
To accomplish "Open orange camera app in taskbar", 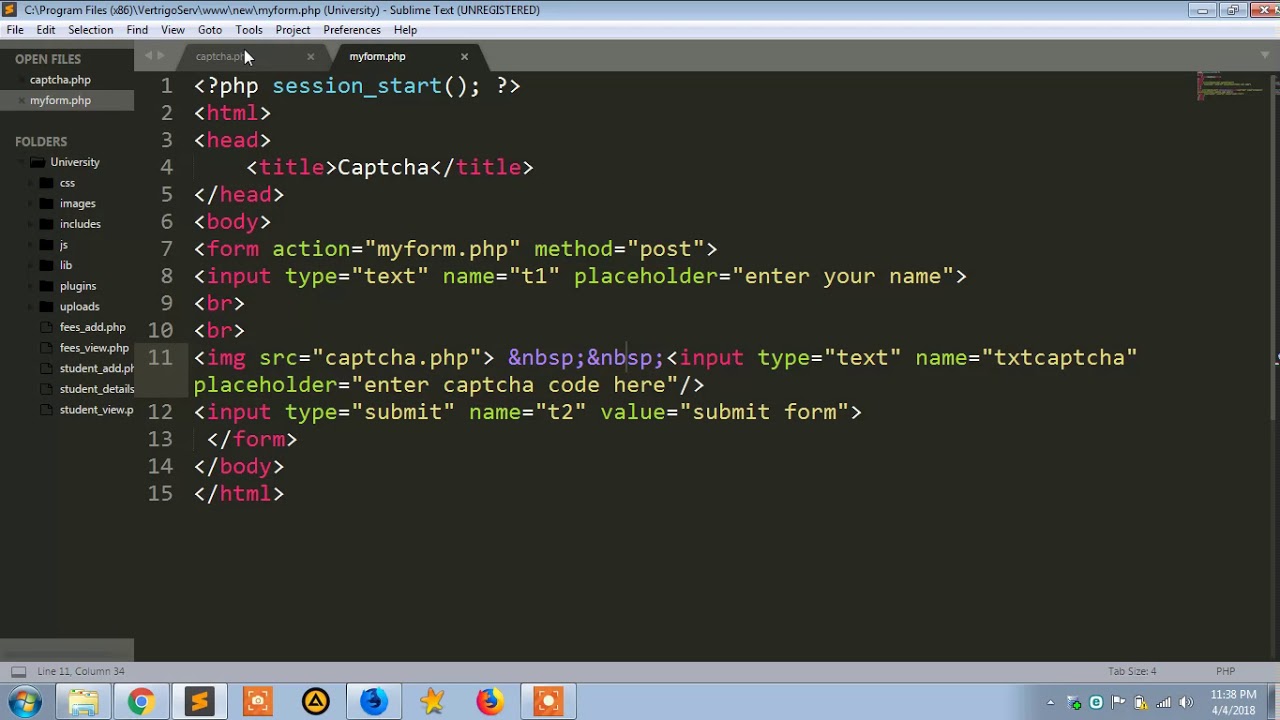I will (x=257, y=702).
